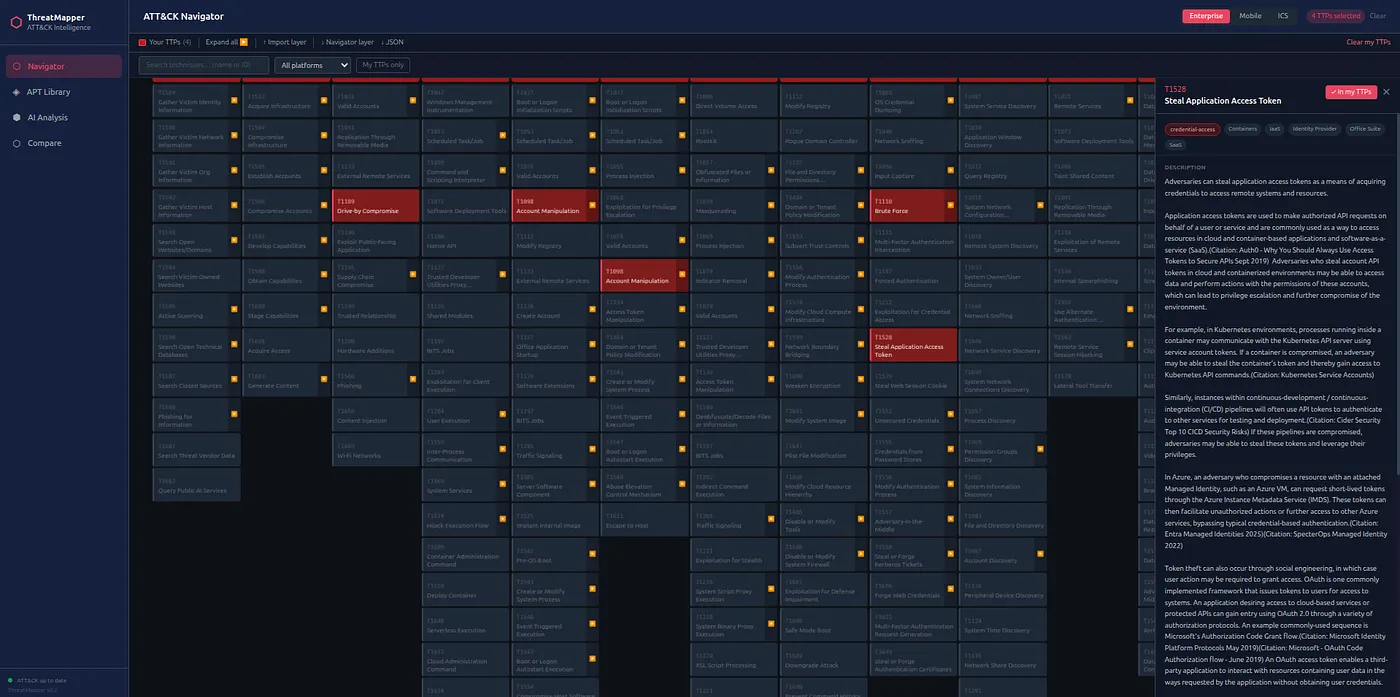Download the Navigator layer
Screen dimensions: 1400x697
(x=348, y=42)
